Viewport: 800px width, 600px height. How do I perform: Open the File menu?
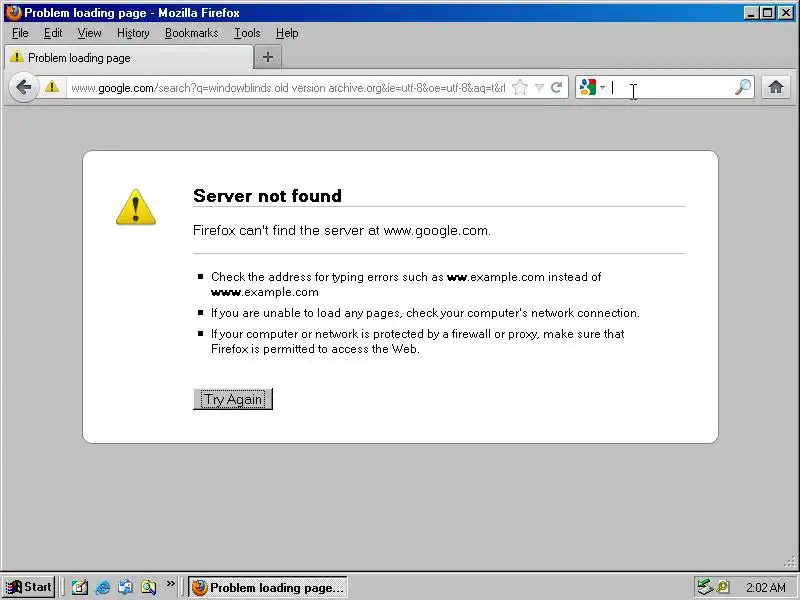(20, 33)
